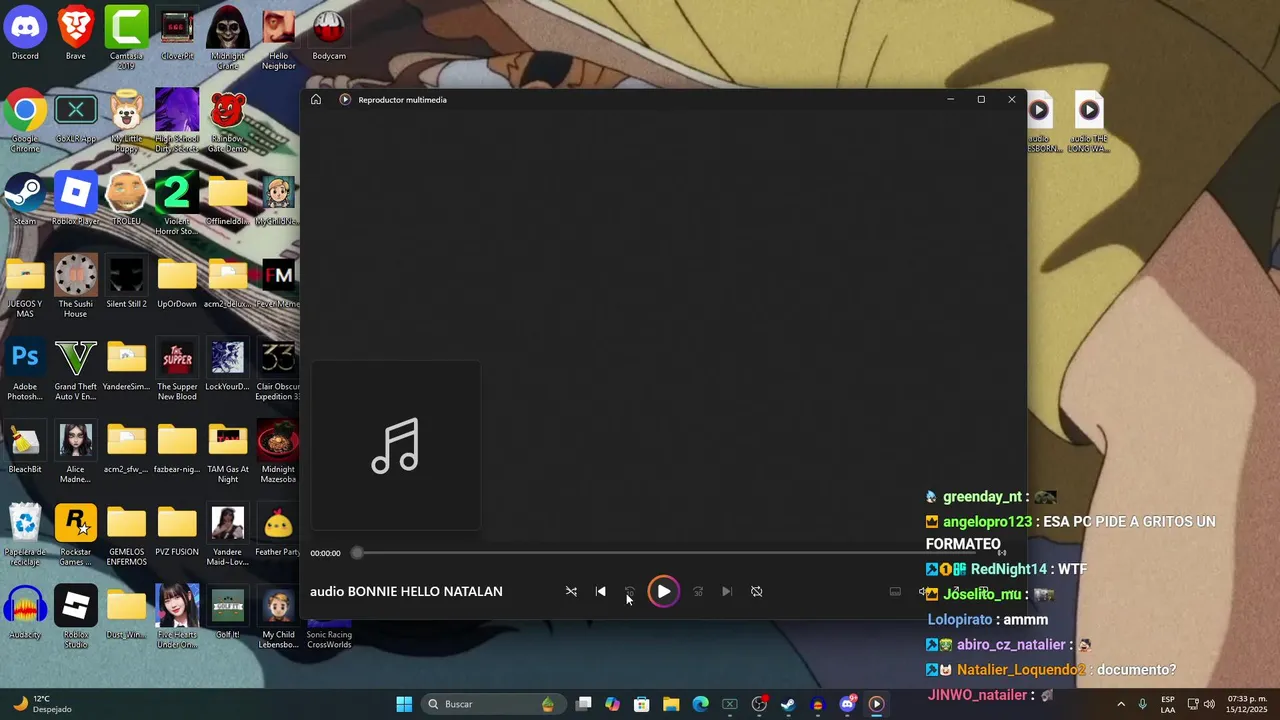Click the home icon in media player

click(316, 99)
